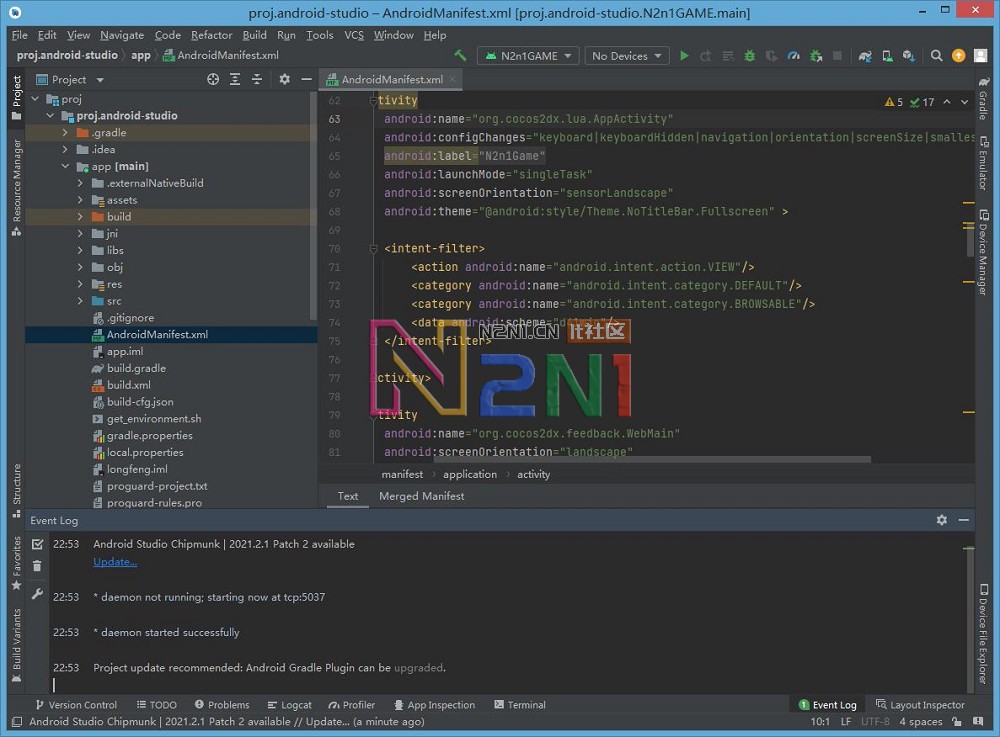
Task: Hide the Event Log panel
Action: (x=962, y=520)
